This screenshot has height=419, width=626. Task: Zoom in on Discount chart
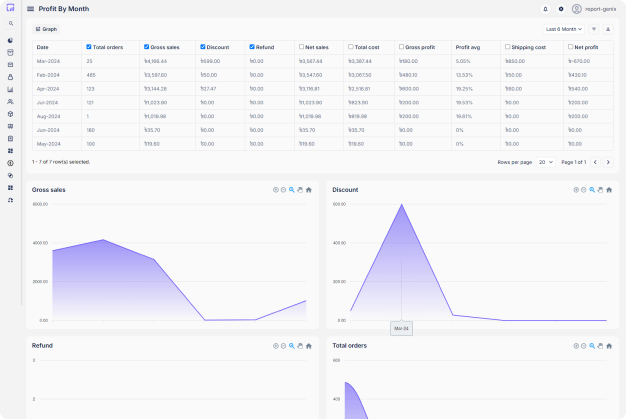[576, 190]
